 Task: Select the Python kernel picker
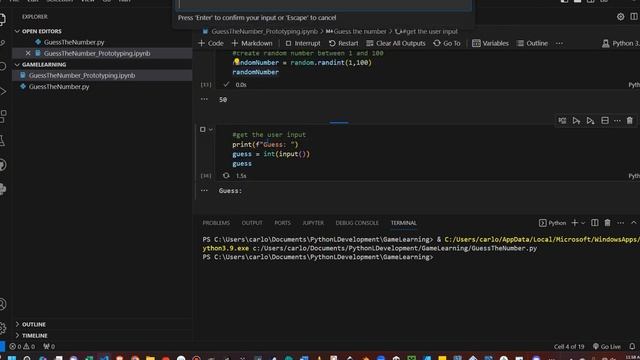(x=620, y=43)
